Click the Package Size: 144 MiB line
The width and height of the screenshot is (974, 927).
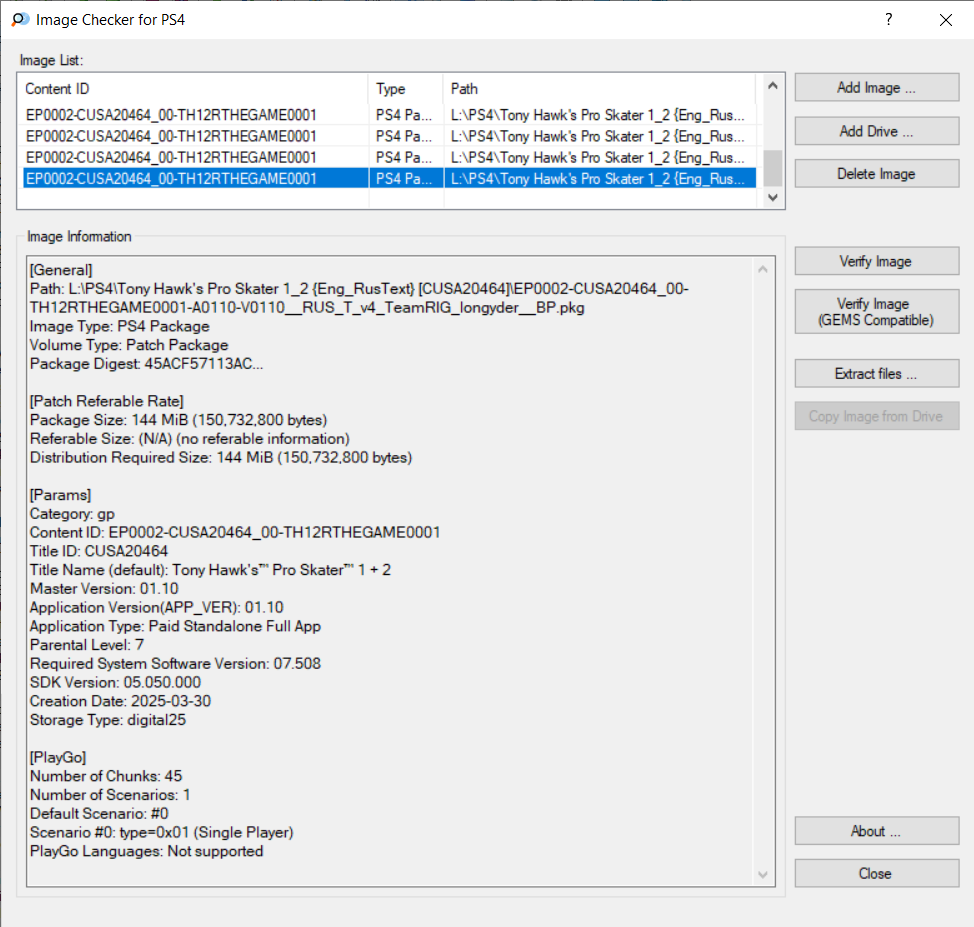click(179, 420)
